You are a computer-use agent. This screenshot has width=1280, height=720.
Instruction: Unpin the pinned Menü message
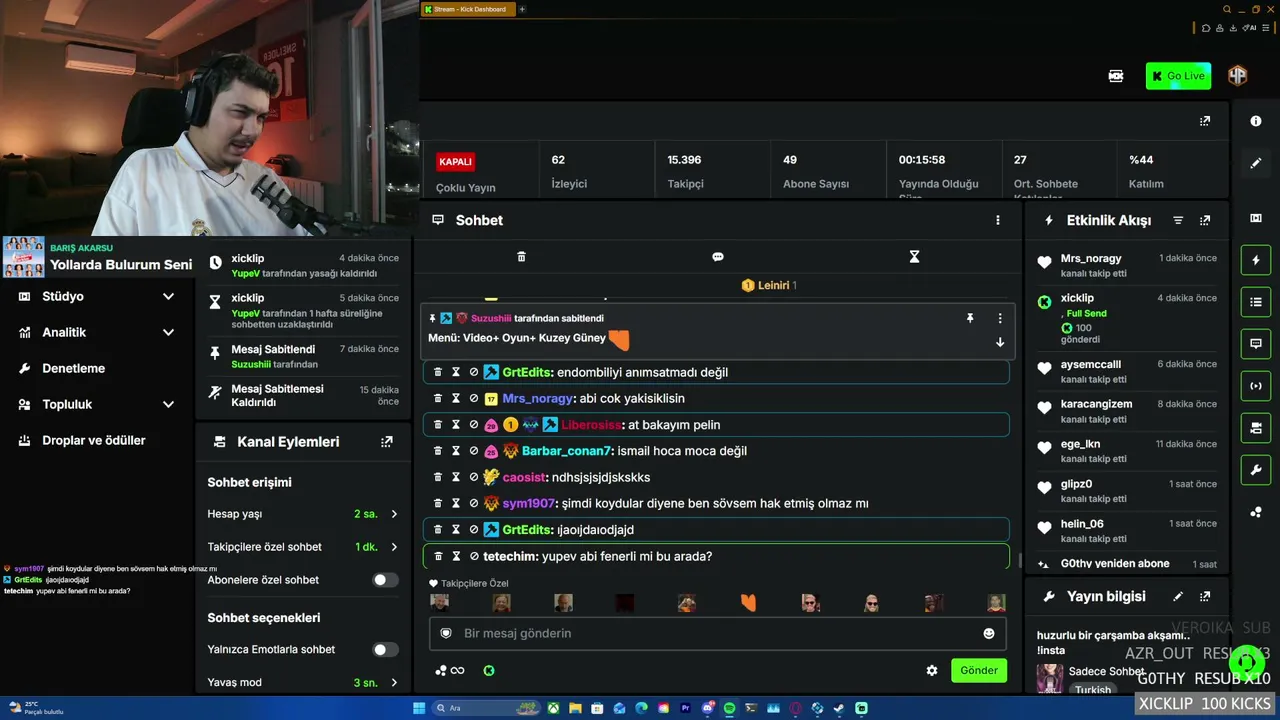[x=969, y=318]
